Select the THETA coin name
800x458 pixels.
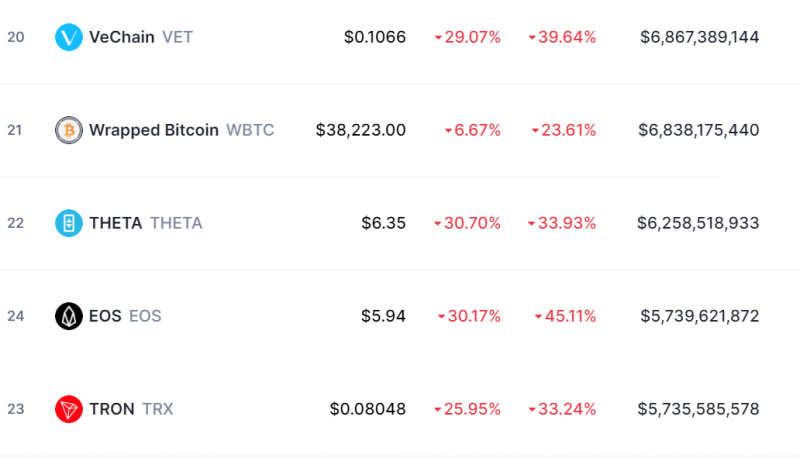click(115, 223)
